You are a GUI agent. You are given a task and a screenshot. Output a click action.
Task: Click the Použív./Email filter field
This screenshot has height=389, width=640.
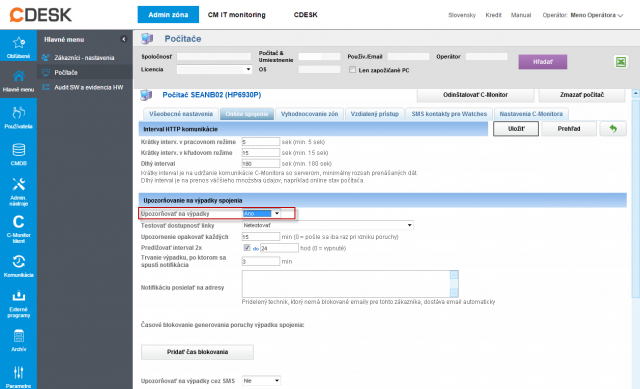(x=408, y=57)
